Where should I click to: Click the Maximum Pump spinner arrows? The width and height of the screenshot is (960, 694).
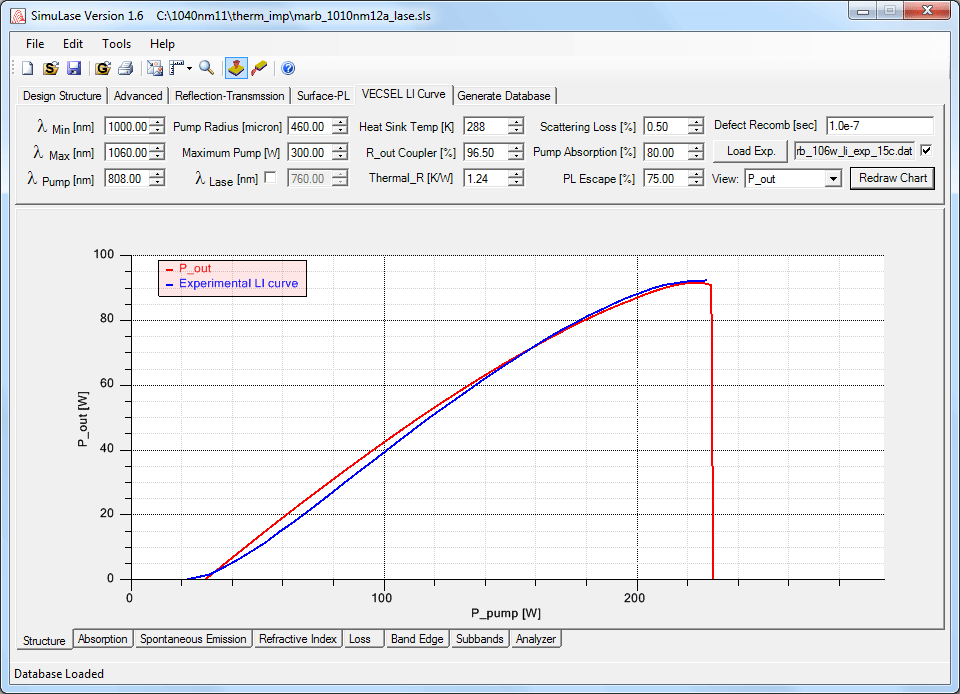pyautogui.click(x=340, y=152)
